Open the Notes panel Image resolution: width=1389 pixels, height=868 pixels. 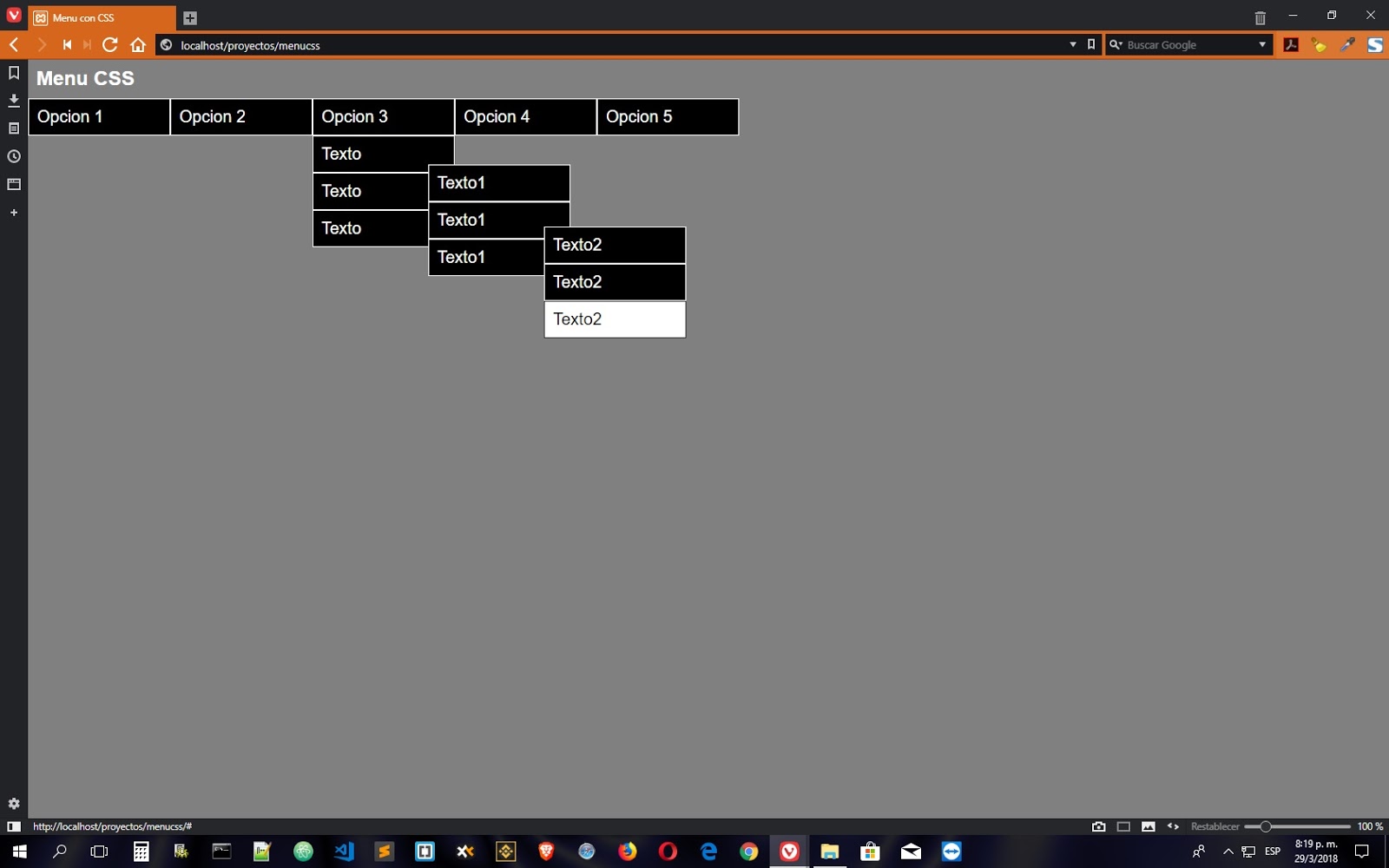pyautogui.click(x=13, y=128)
